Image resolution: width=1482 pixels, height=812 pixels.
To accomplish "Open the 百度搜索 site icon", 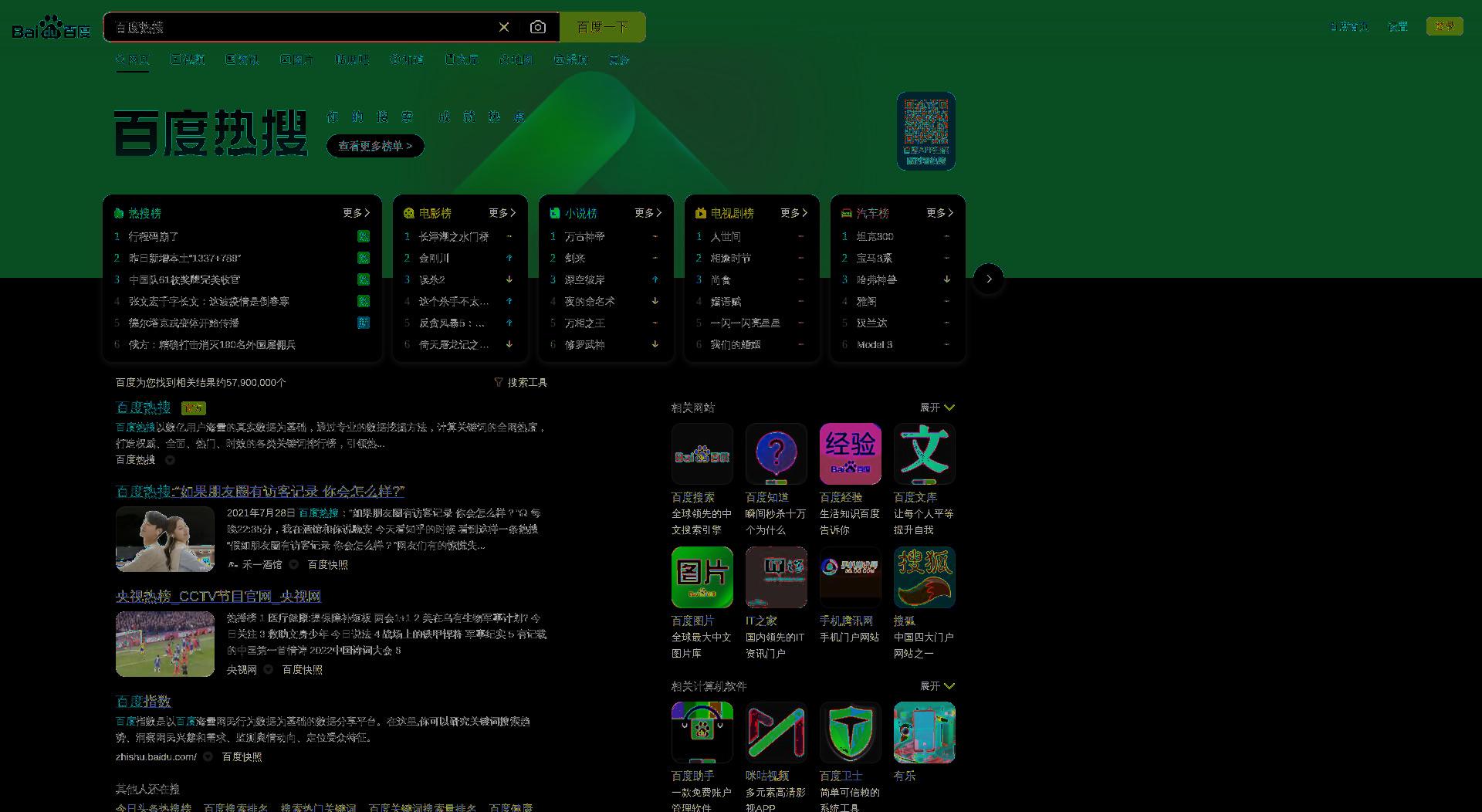I will 702,454.
